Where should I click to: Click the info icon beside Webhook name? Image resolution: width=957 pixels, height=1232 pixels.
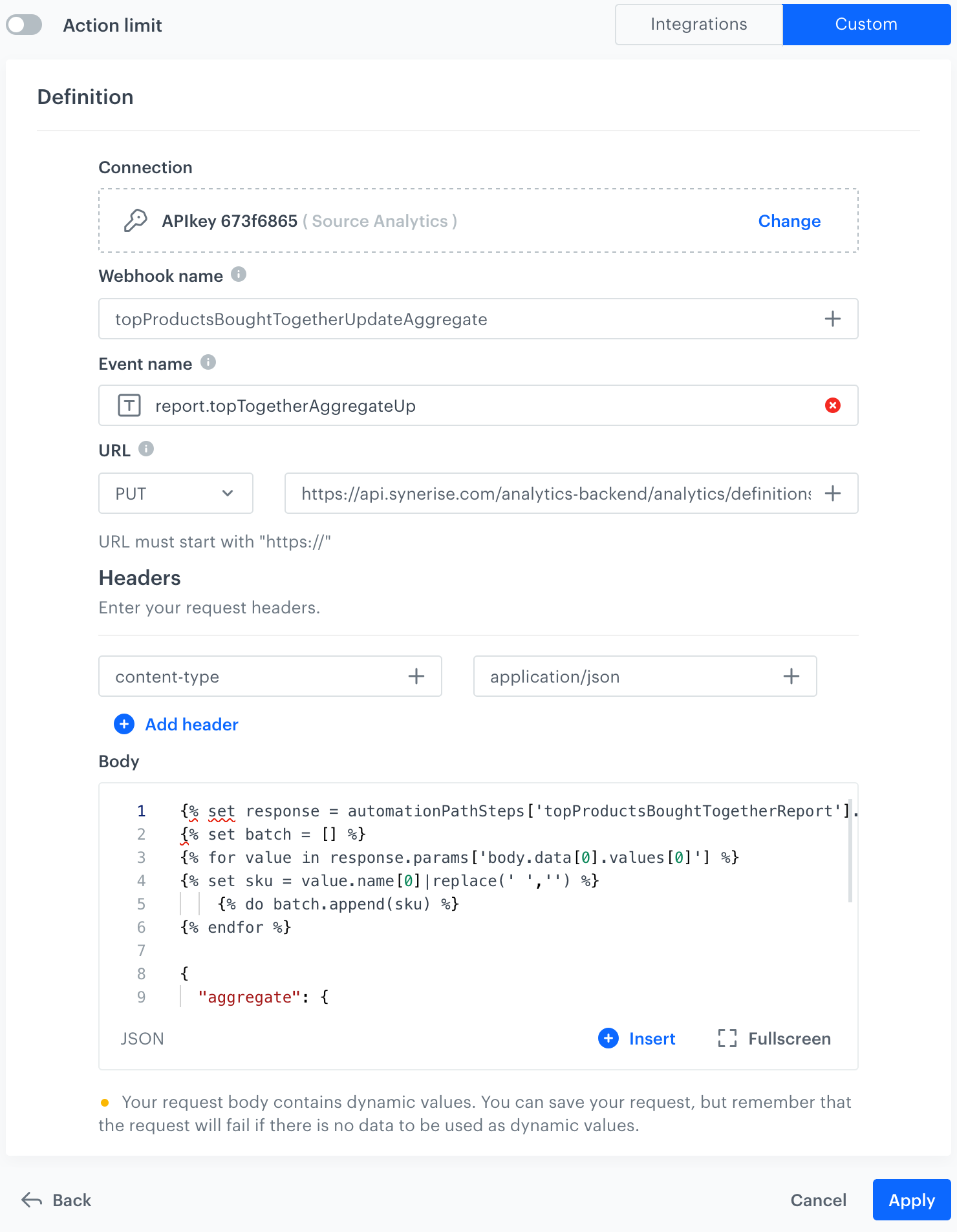click(x=239, y=275)
